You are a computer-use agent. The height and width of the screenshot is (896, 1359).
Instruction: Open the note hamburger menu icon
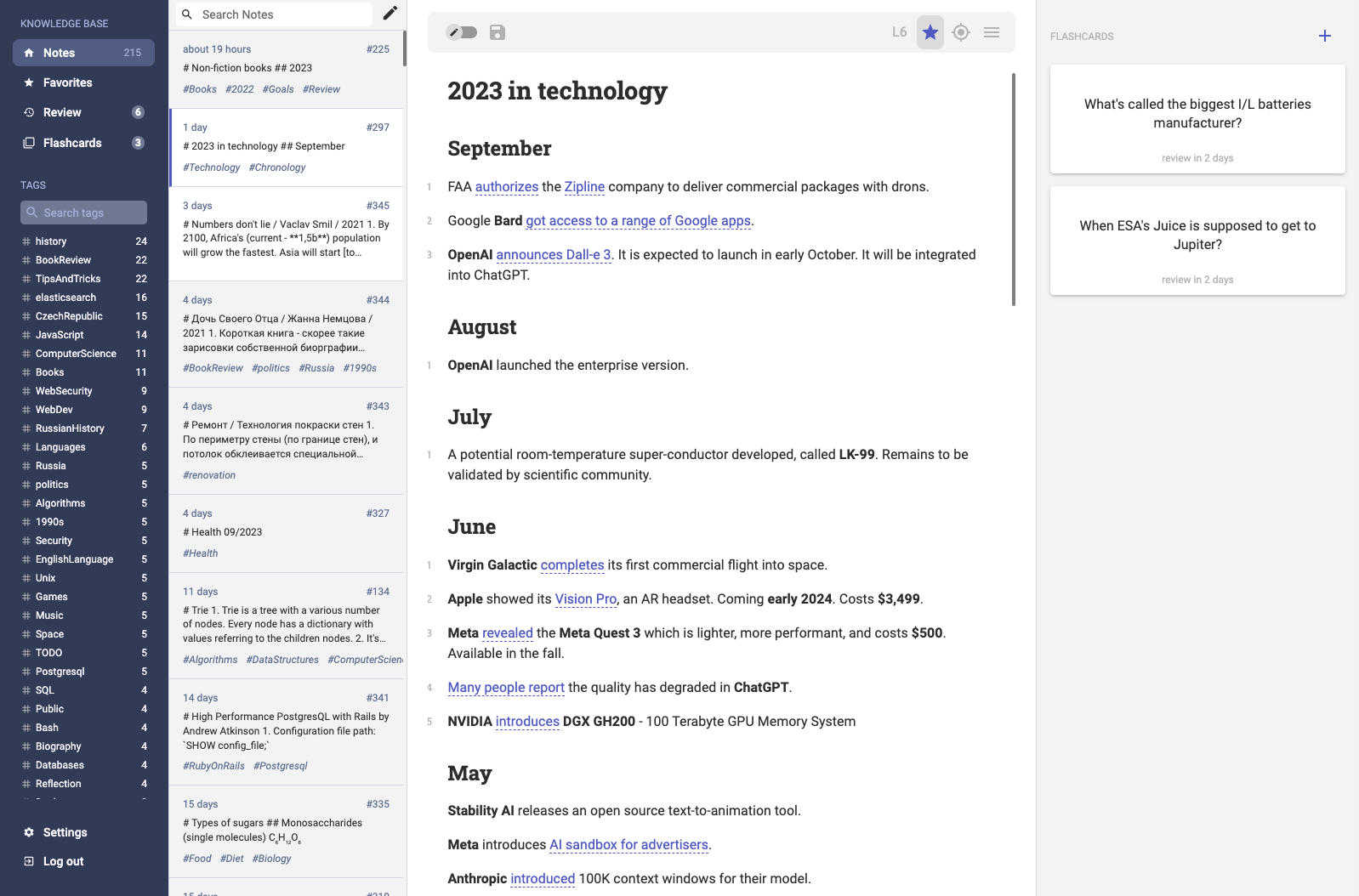992,32
